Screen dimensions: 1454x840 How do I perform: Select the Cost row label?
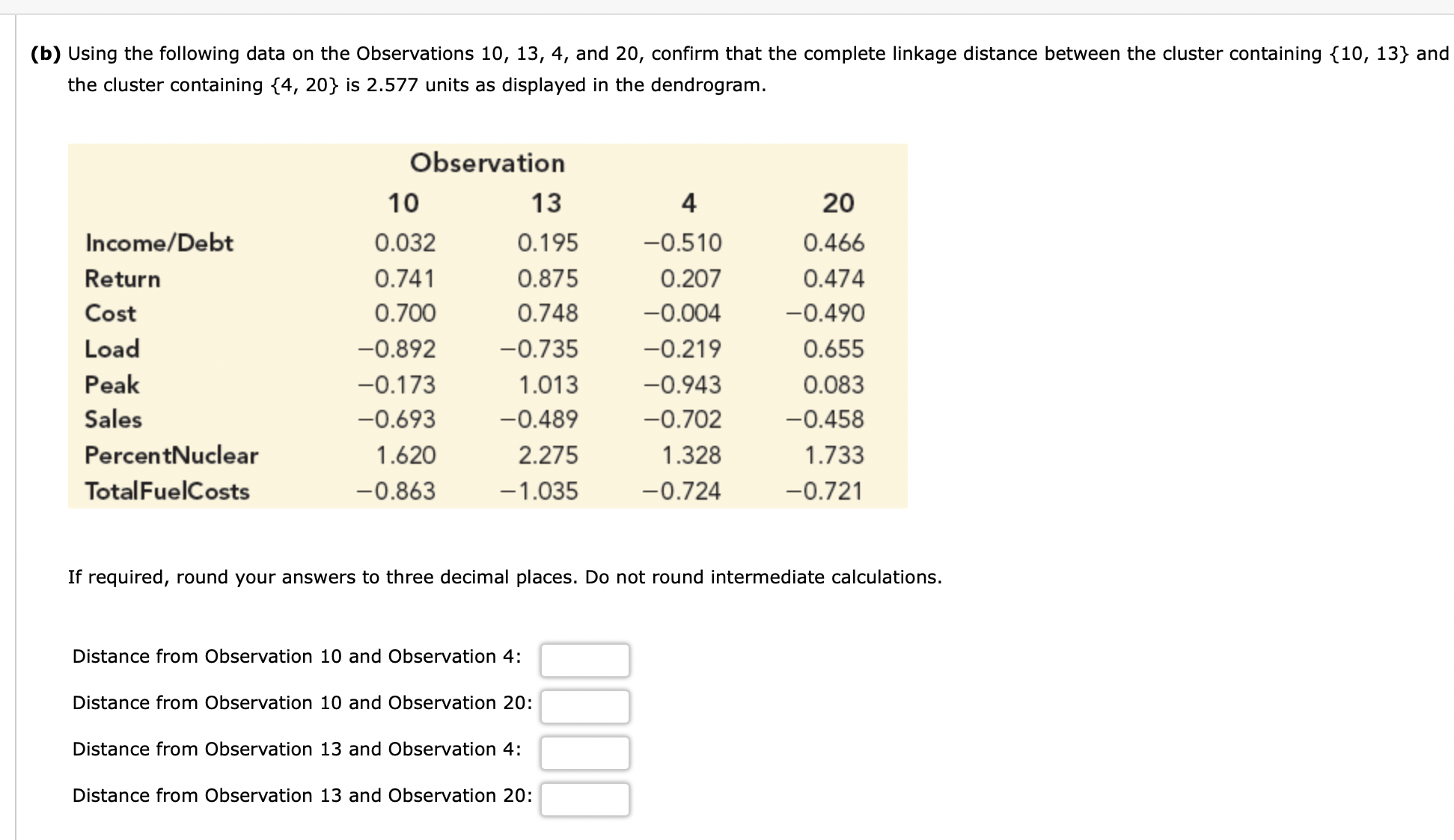pos(109,313)
